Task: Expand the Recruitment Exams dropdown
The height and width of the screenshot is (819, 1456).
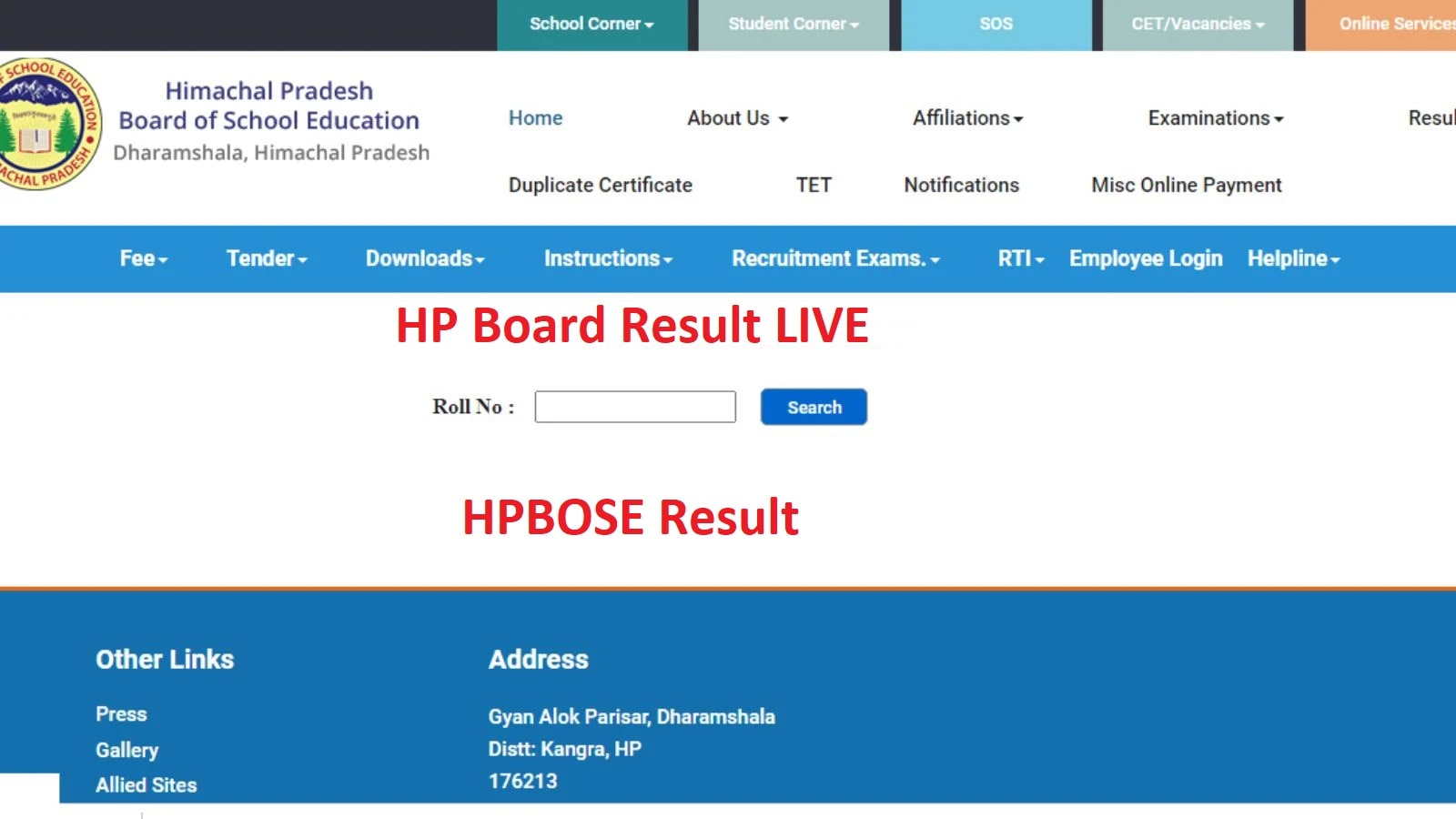Action: [x=834, y=258]
